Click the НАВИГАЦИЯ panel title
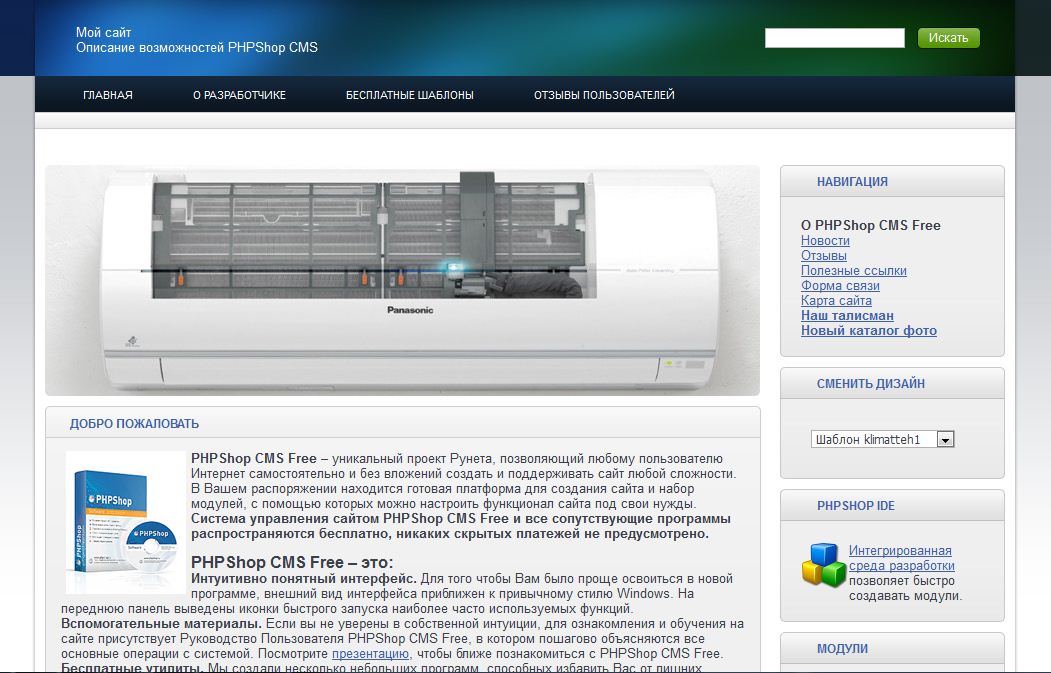The height and width of the screenshot is (673, 1051). [852, 182]
